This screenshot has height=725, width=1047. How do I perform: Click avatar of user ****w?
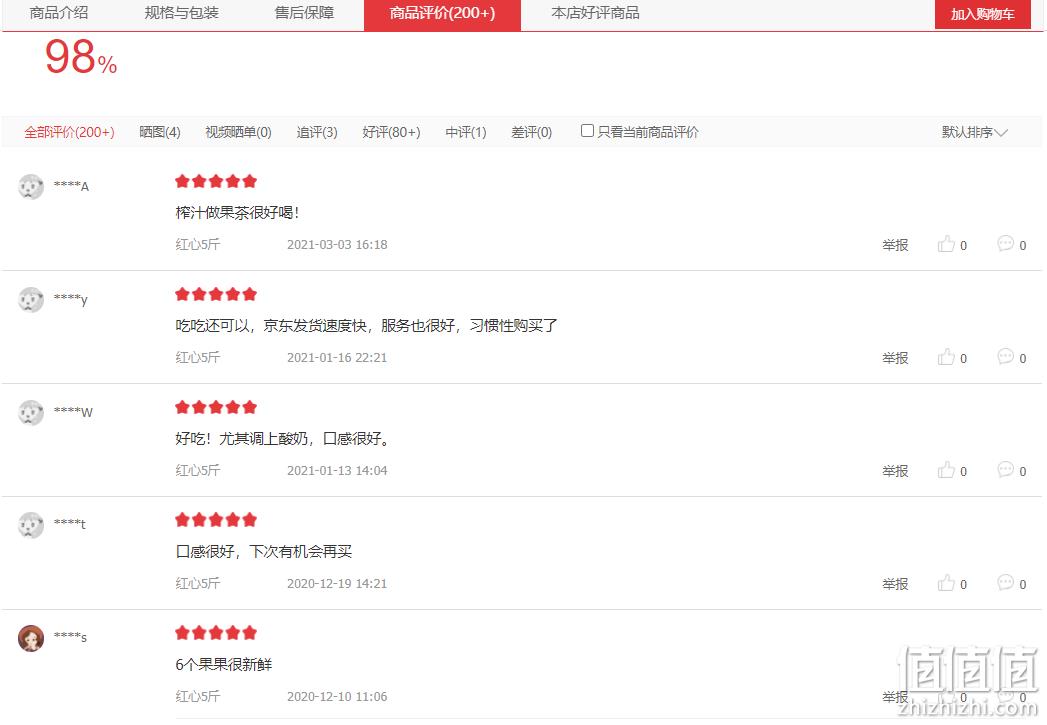pyautogui.click(x=31, y=413)
